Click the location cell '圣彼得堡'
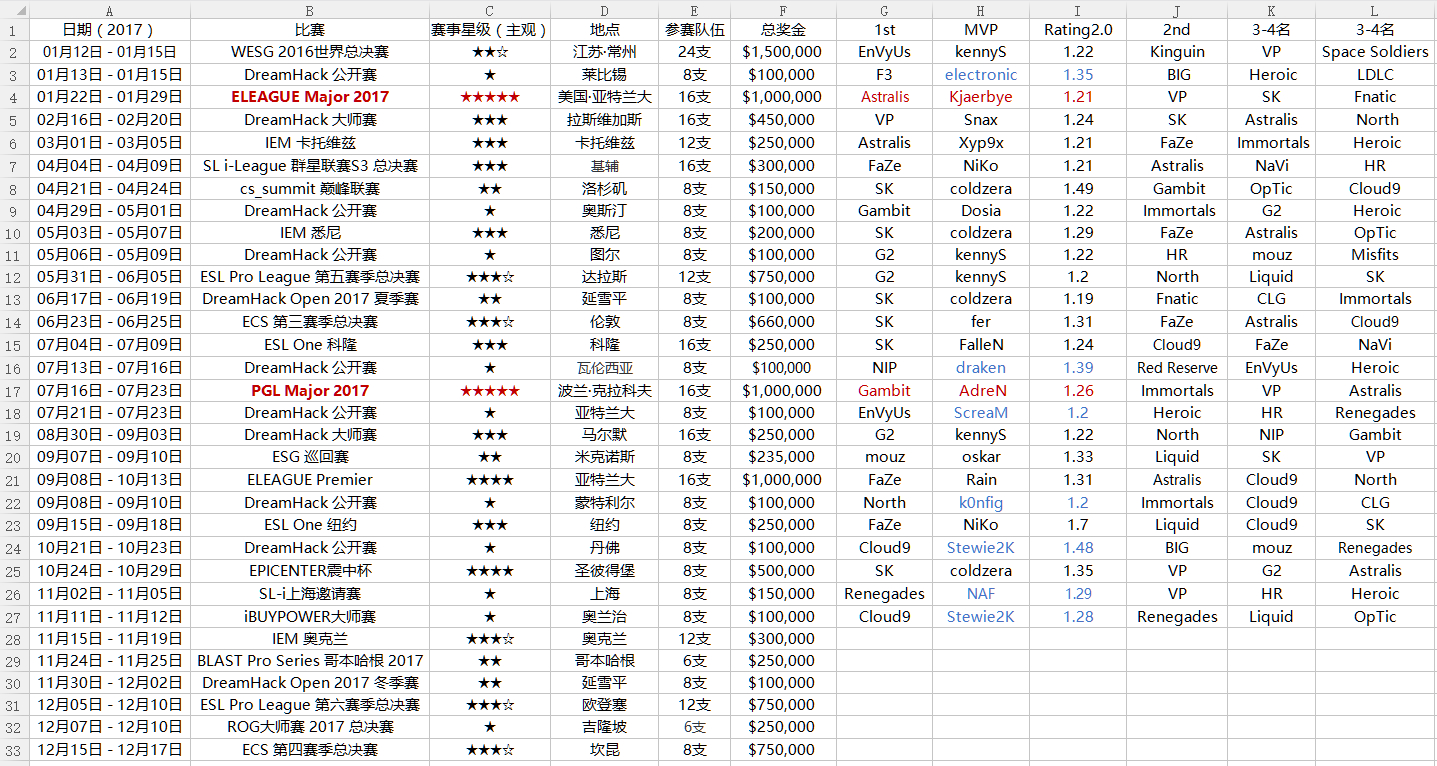This screenshot has width=1437, height=766. [604, 570]
